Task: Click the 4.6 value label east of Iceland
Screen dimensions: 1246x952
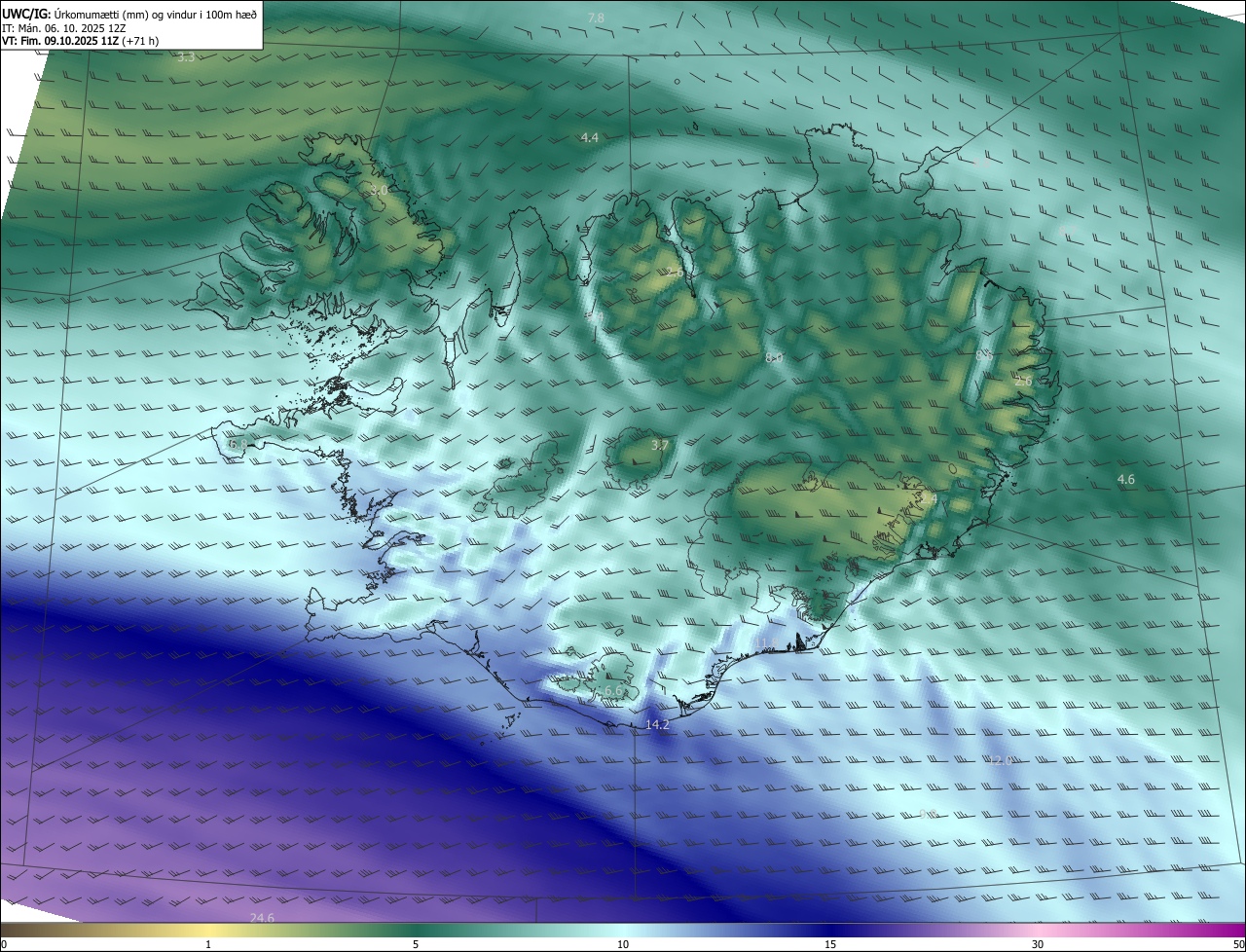Action: click(x=1125, y=480)
